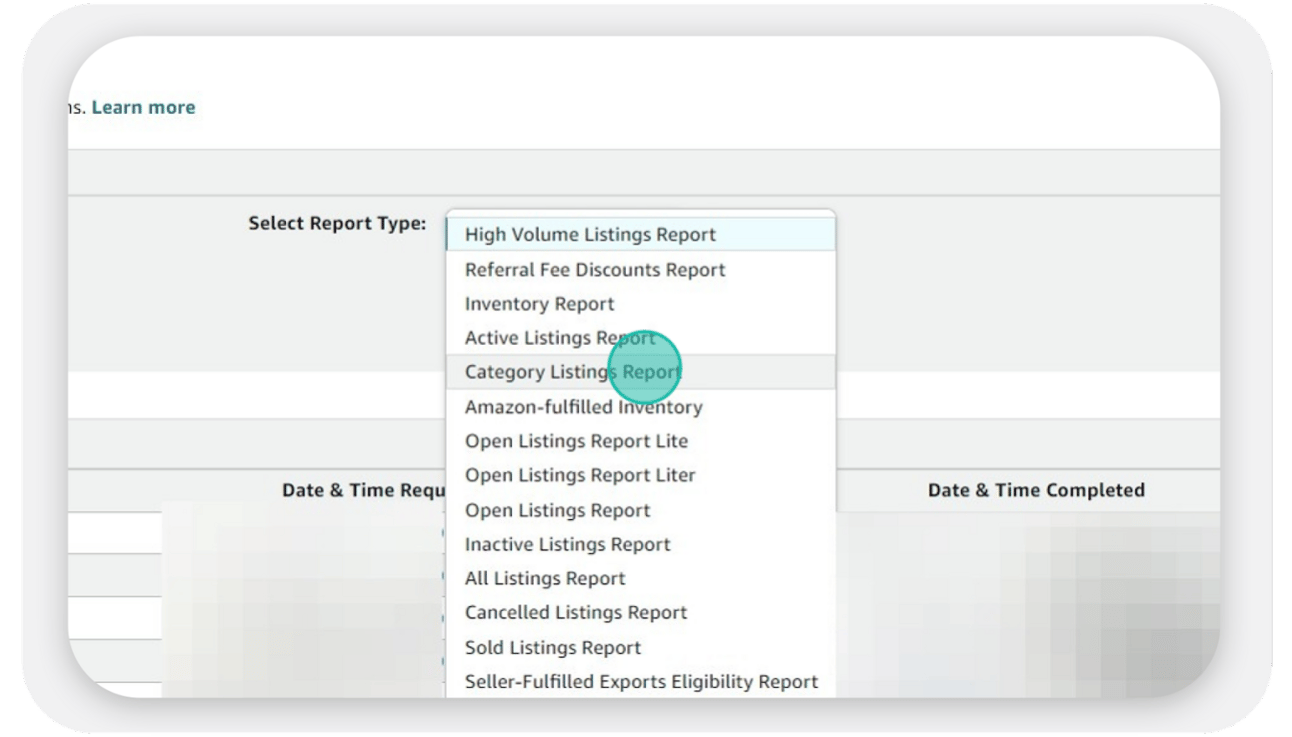Choose Referral Fee Discounts Report
The height and width of the screenshot is (737, 1292).
640,270
